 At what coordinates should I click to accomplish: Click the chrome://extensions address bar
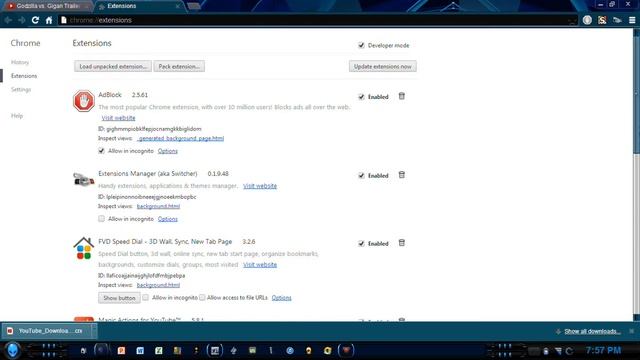(x=318, y=20)
